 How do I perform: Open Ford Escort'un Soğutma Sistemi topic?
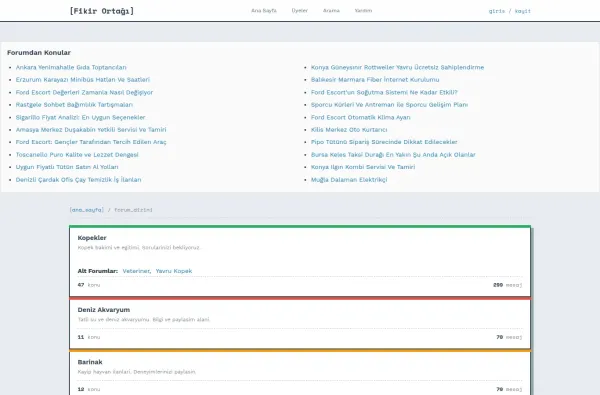click(x=384, y=92)
